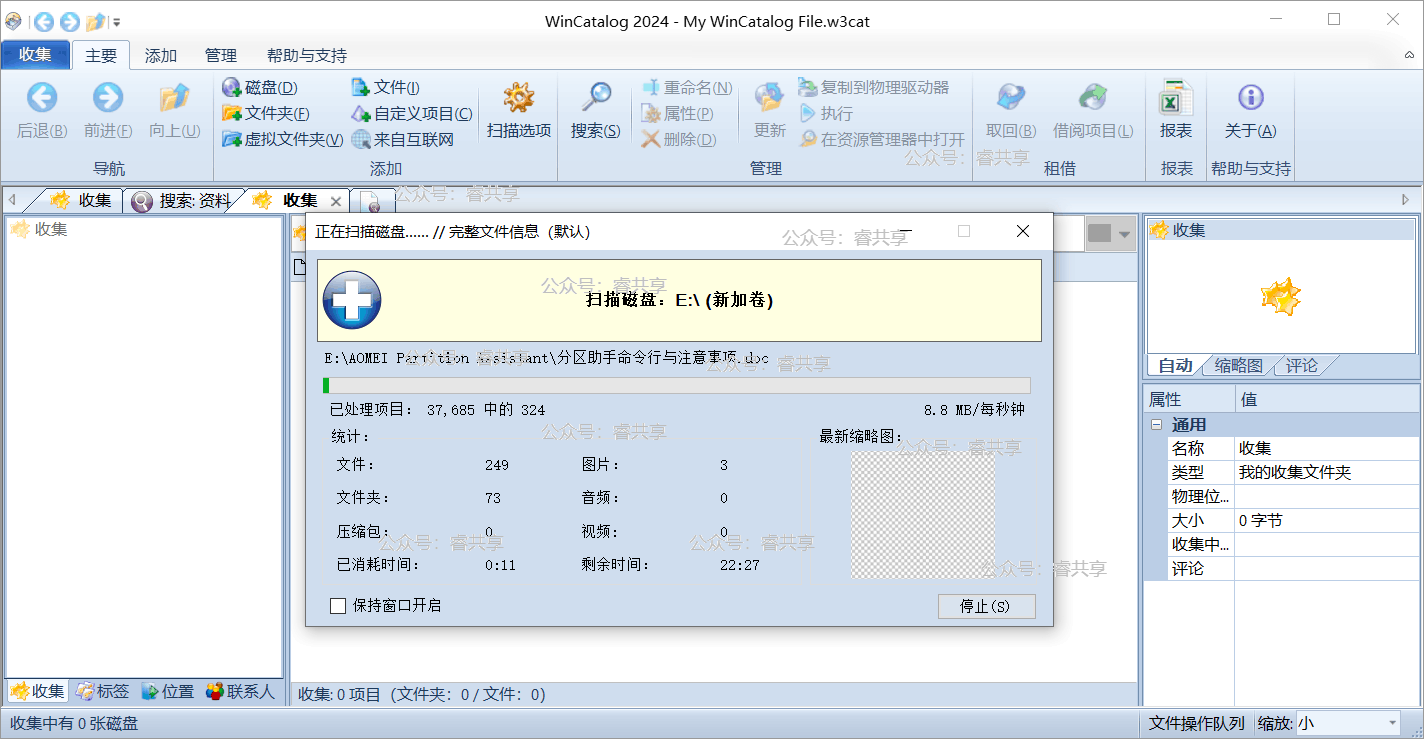
Task: Add custom item 自定义项目(C)
Action: [x=411, y=114]
